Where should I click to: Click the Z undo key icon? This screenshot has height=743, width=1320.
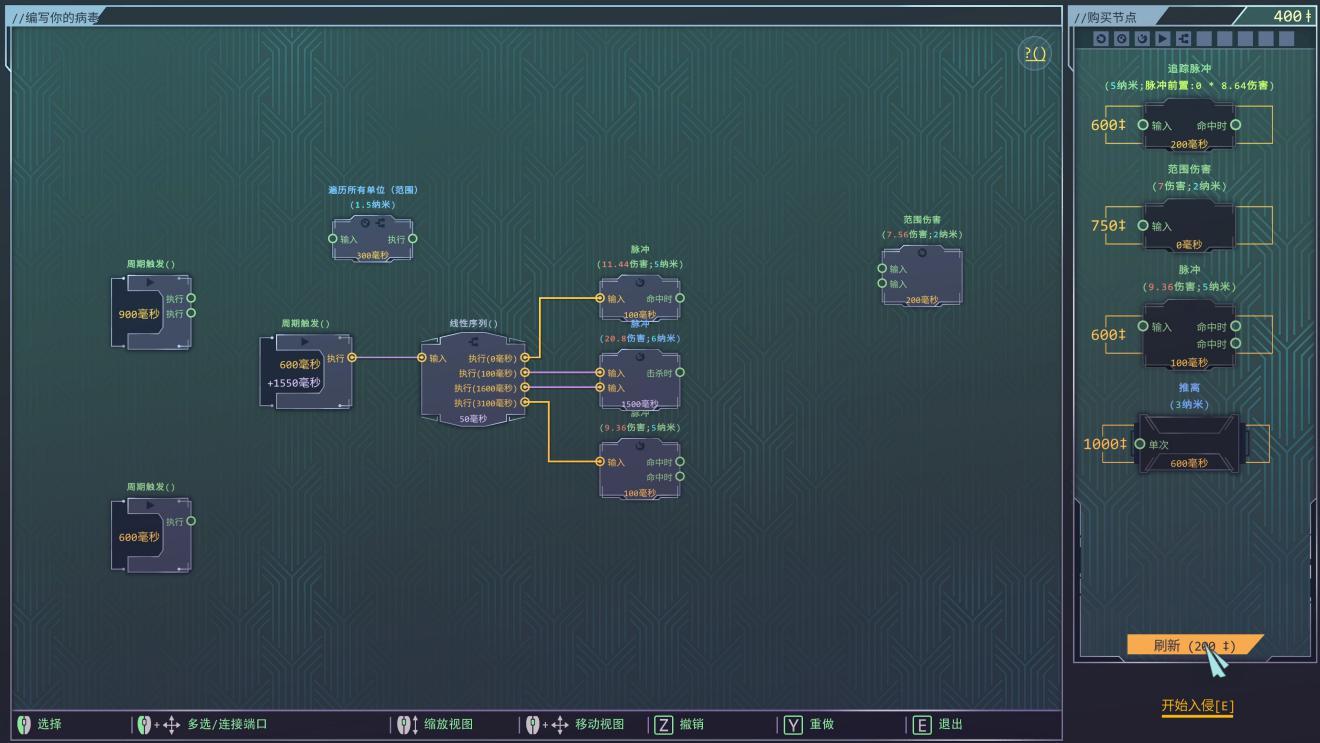[x=663, y=724]
